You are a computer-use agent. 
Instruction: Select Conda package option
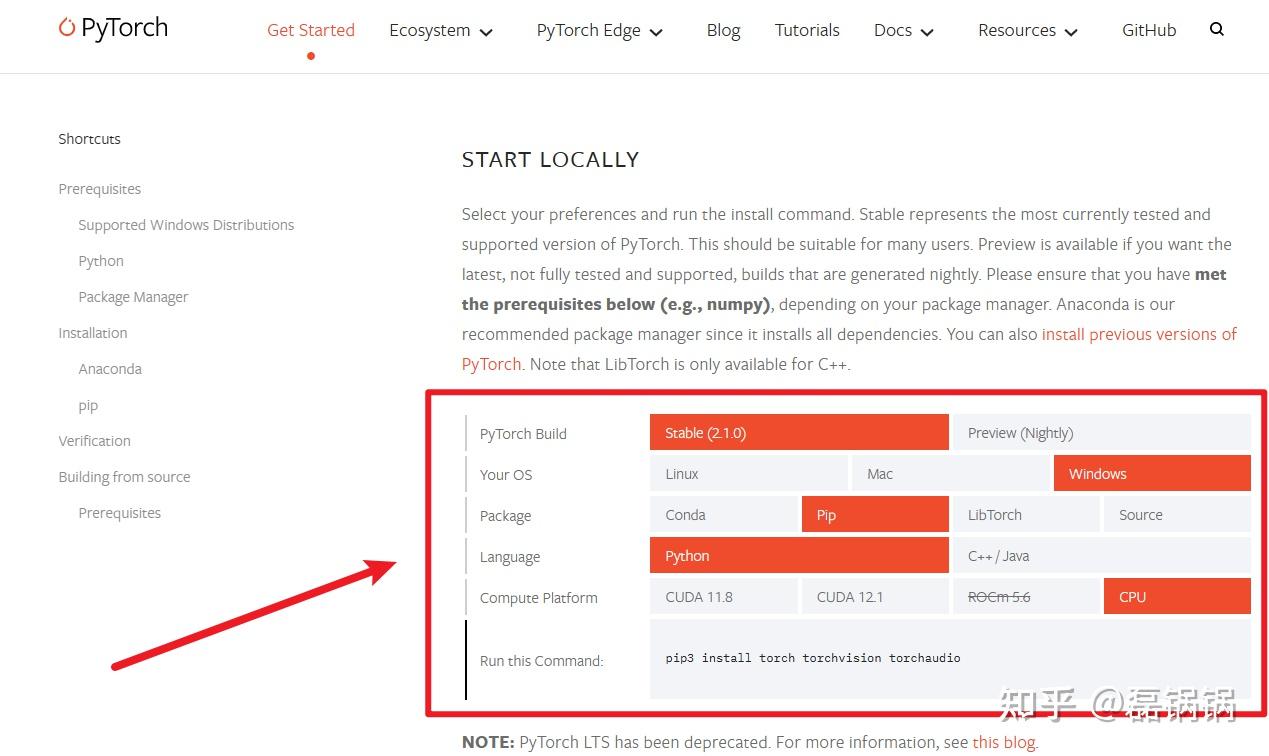point(723,514)
